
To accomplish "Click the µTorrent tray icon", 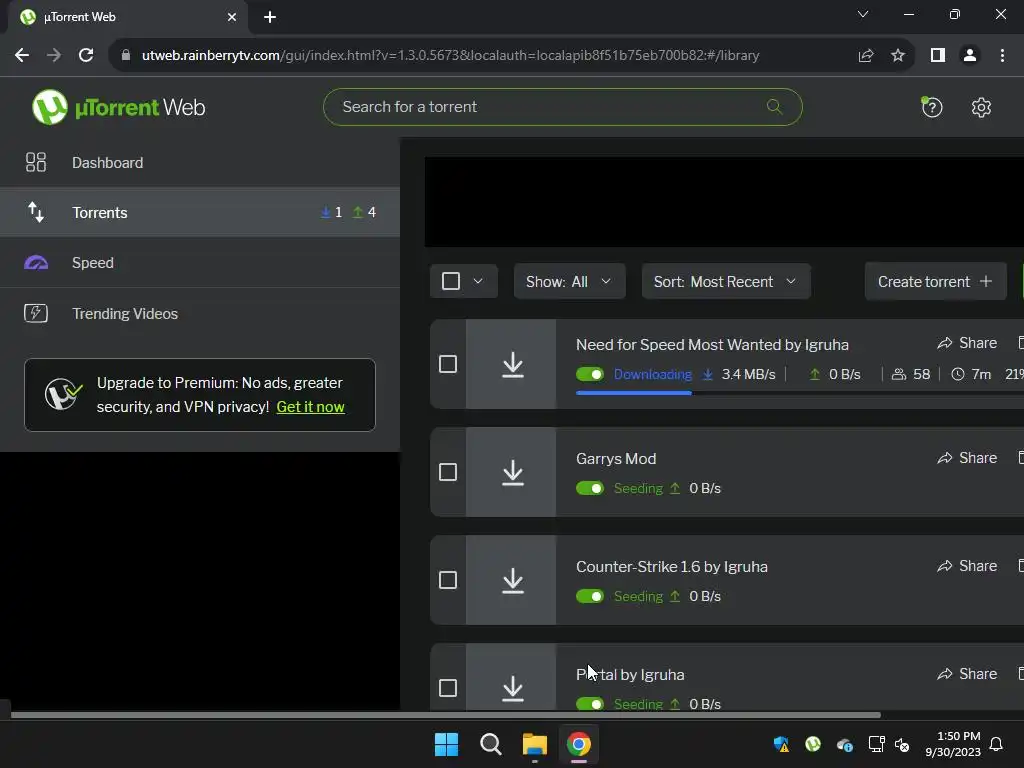I will click(x=813, y=744).
